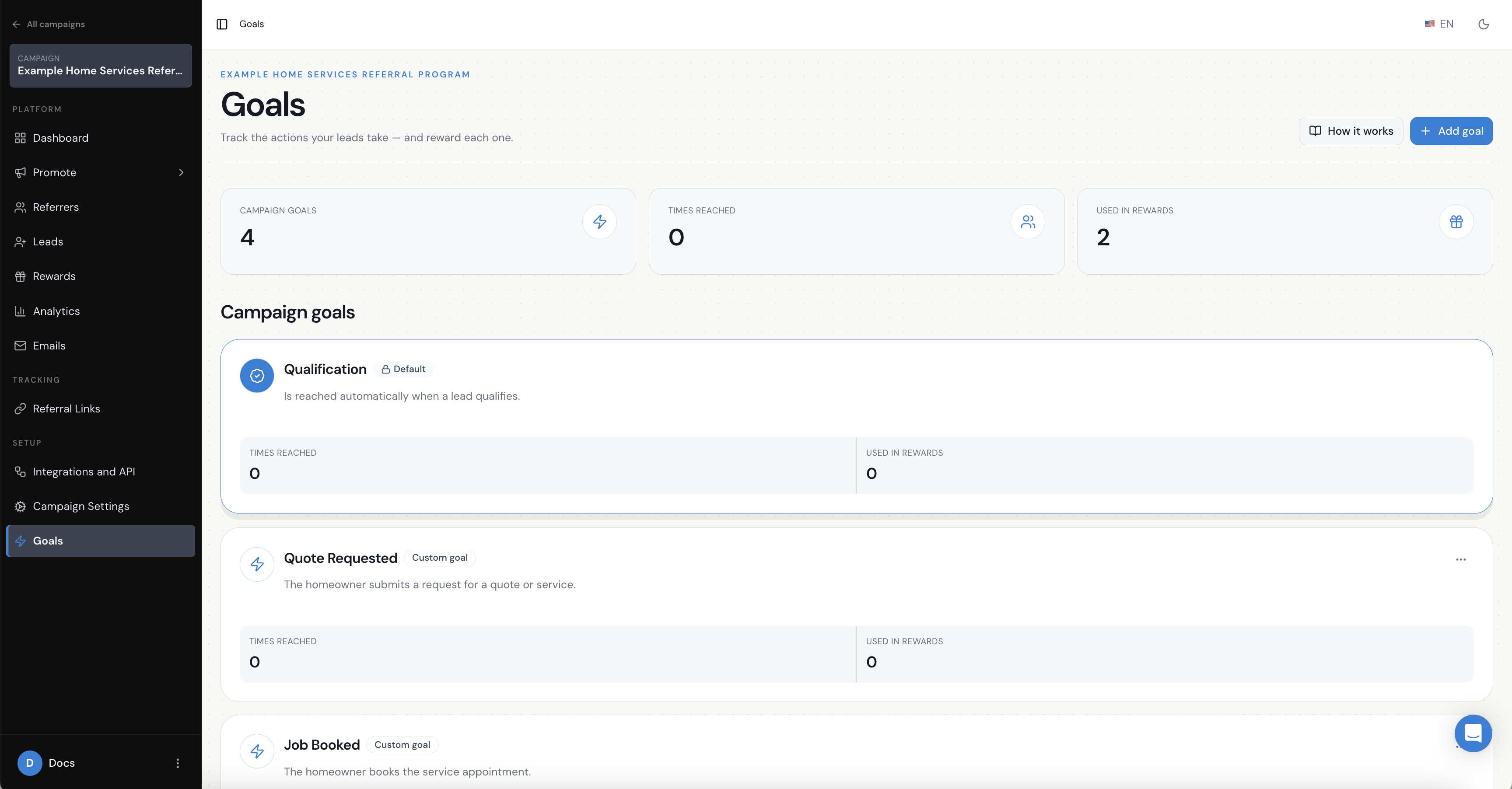Toggle the sidebar panel icon
The height and width of the screenshot is (789, 1512).
pyautogui.click(x=222, y=24)
